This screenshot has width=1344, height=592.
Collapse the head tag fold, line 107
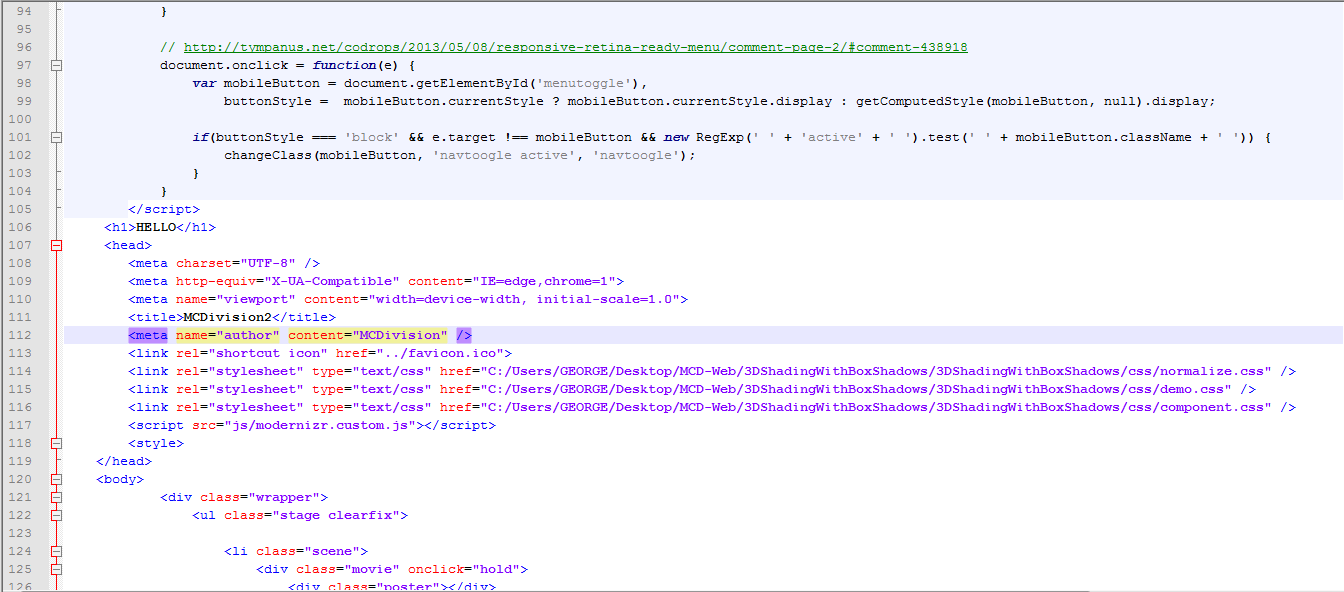coord(57,245)
